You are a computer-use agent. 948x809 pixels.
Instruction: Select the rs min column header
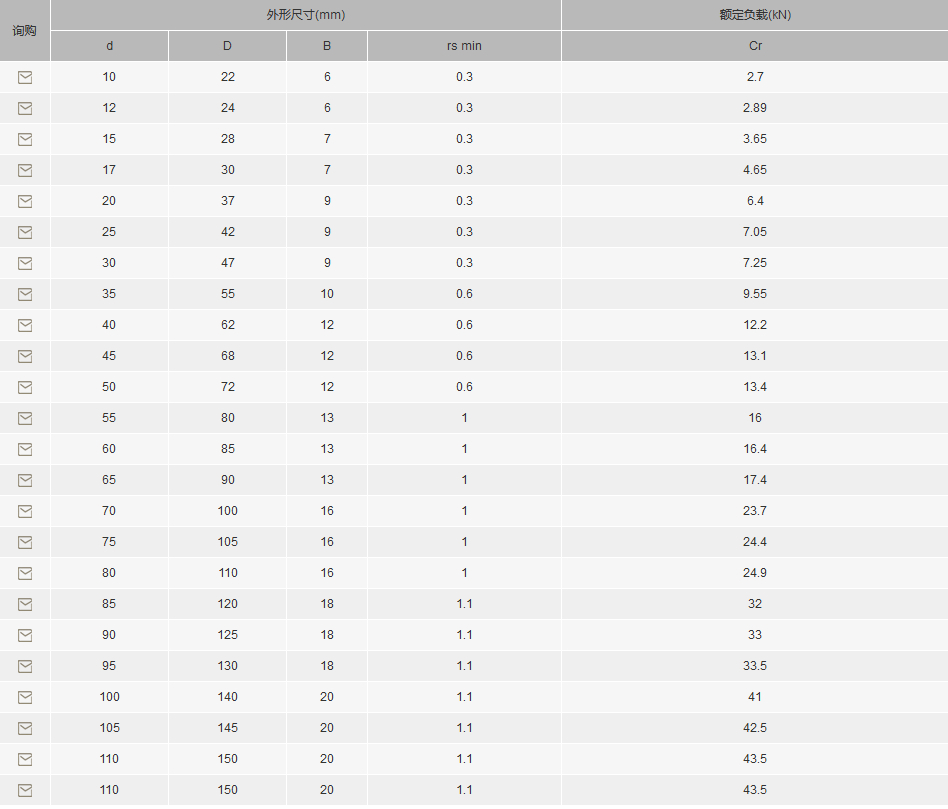[x=464, y=46]
